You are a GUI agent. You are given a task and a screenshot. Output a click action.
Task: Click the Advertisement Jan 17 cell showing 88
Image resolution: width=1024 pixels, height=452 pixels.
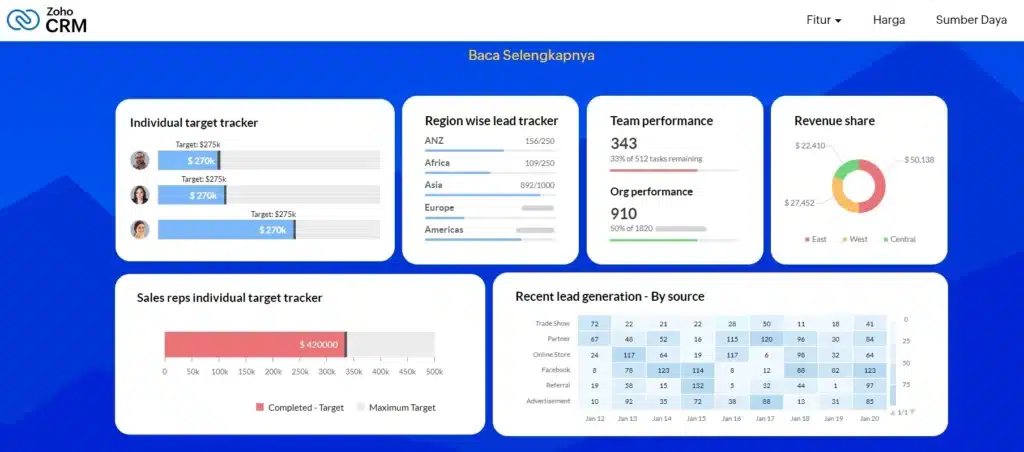[x=767, y=401]
